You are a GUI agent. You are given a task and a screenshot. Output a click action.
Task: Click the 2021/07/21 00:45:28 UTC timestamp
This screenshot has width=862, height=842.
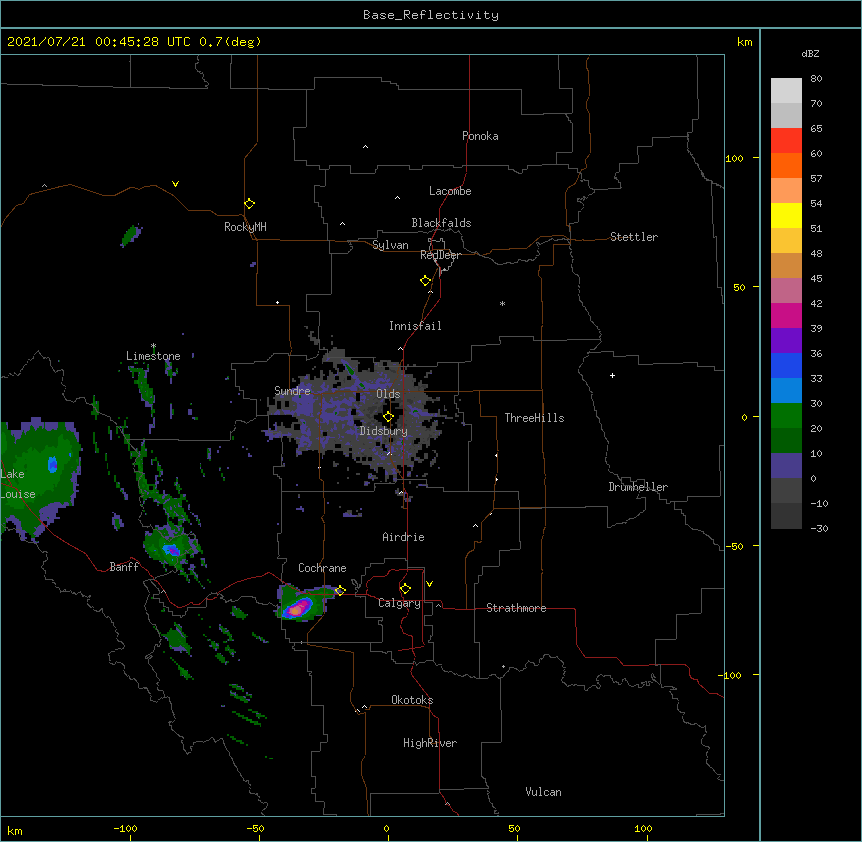point(98,42)
